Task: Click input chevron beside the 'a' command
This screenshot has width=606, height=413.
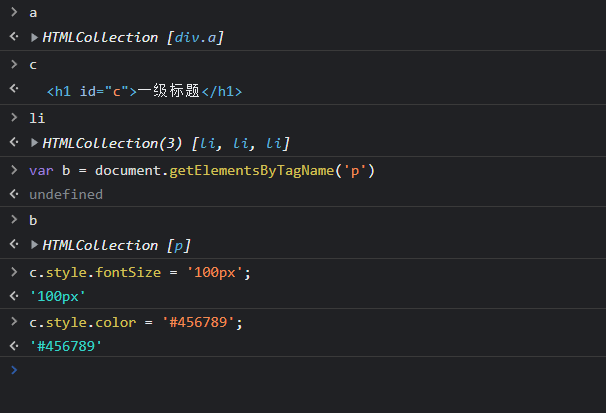Action: point(13,12)
